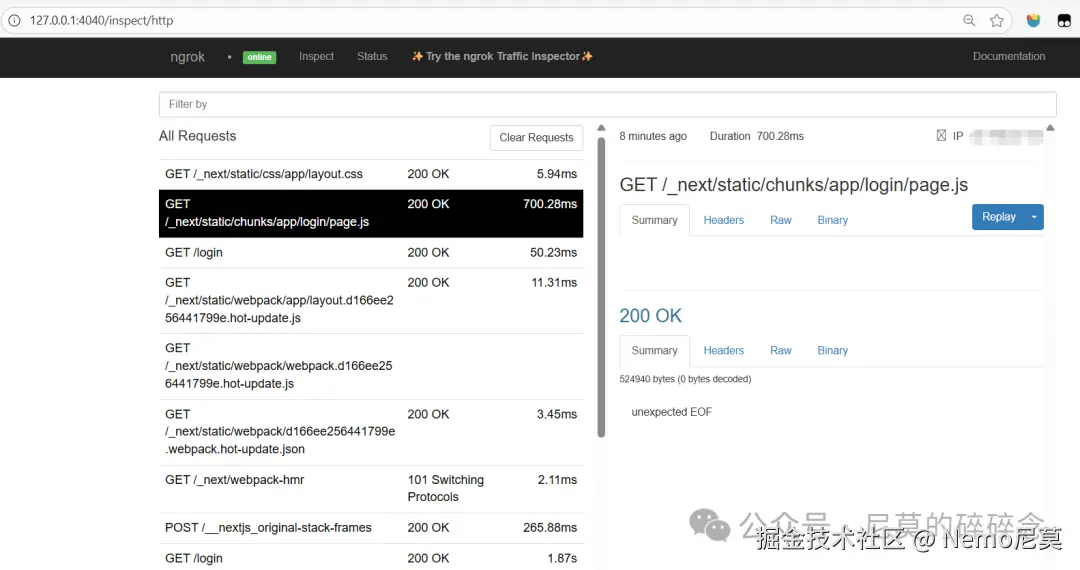Viewport: 1080px width, 570px height.
Task: Click the 524940 bytes size text
Action: tap(685, 379)
